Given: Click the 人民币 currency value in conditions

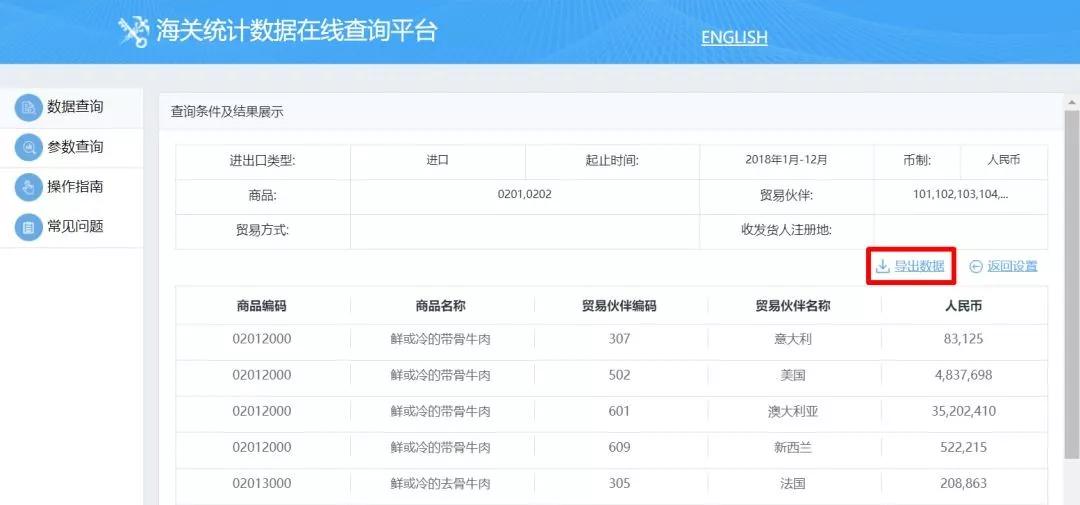Looking at the screenshot, I should [x=1004, y=160].
